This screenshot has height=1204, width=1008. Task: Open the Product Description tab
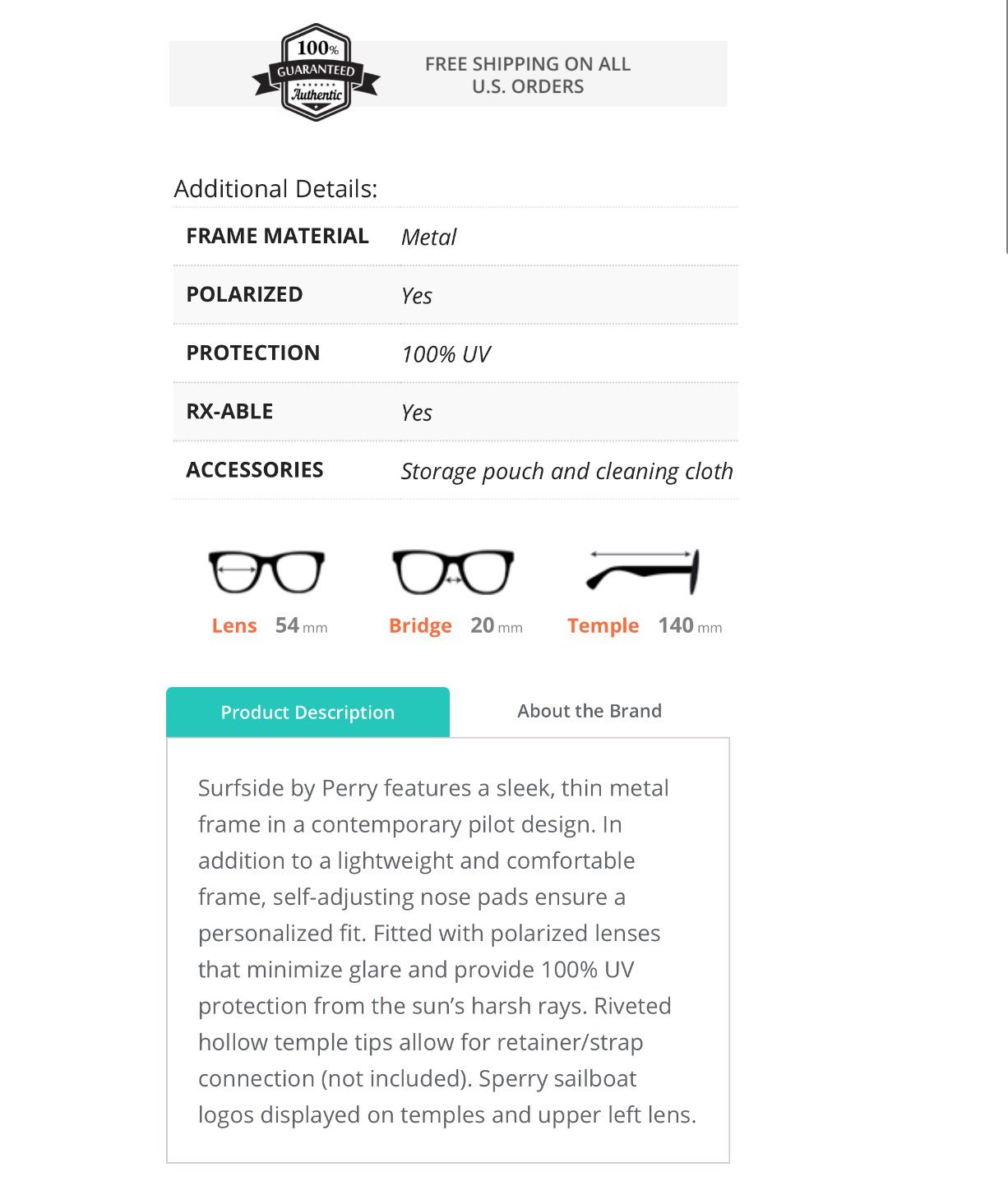pos(307,712)
